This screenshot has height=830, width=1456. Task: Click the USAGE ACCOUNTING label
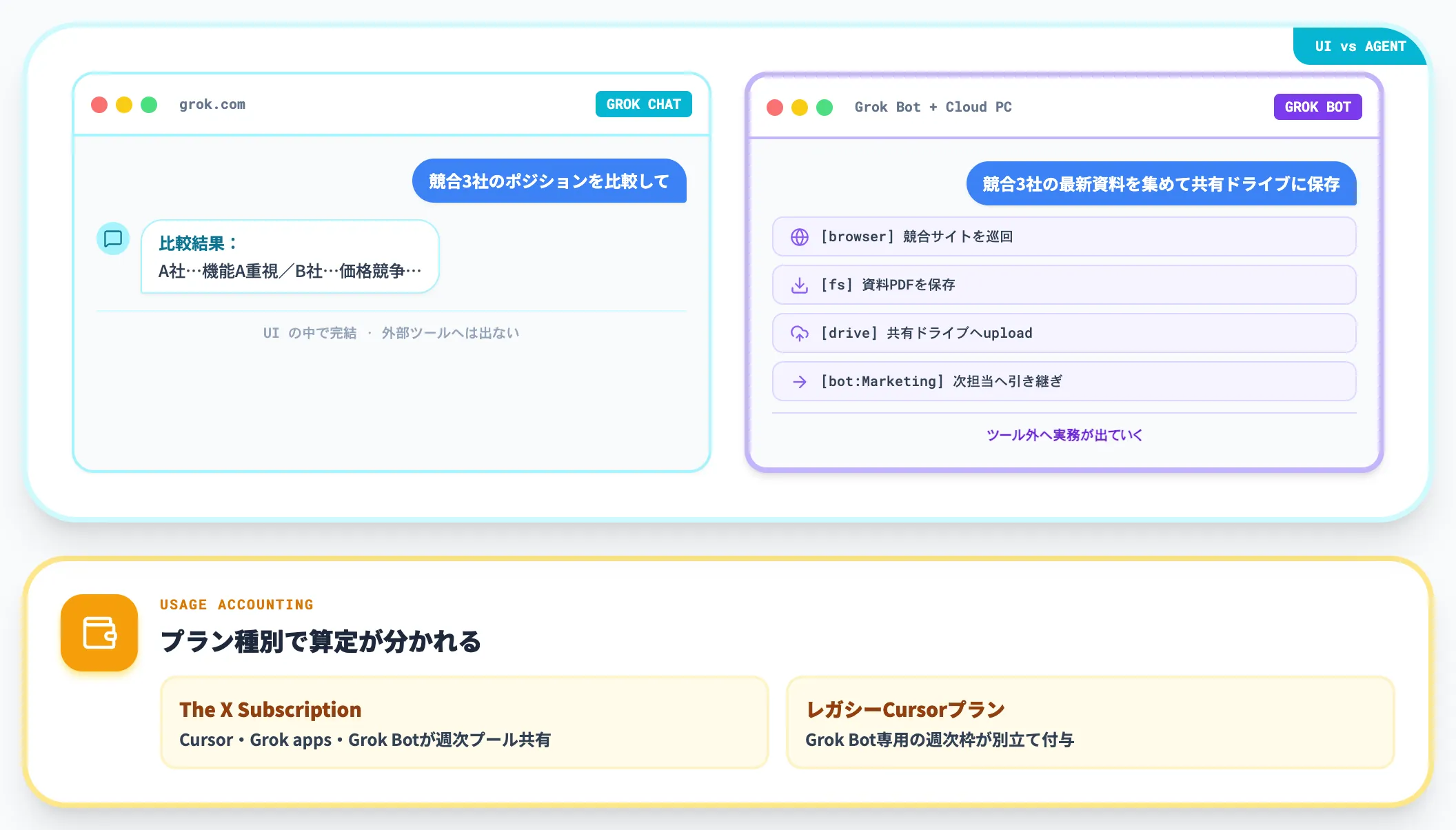pyautogui.click(x=236, y=605)
